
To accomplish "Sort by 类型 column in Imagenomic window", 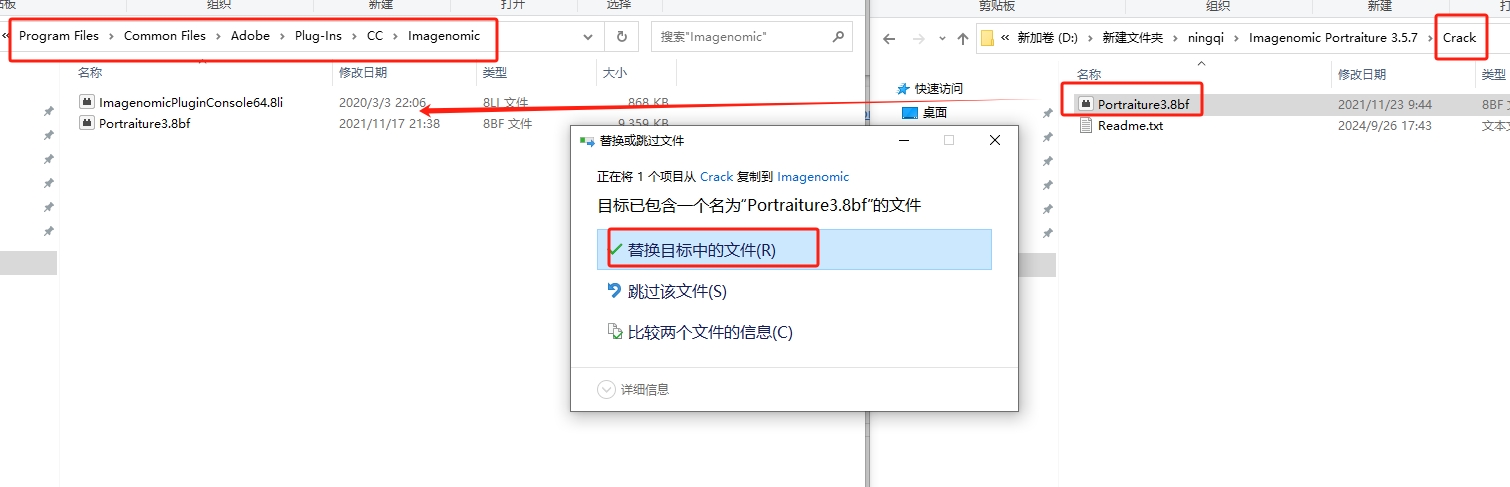I will click(x=495, y=73).
